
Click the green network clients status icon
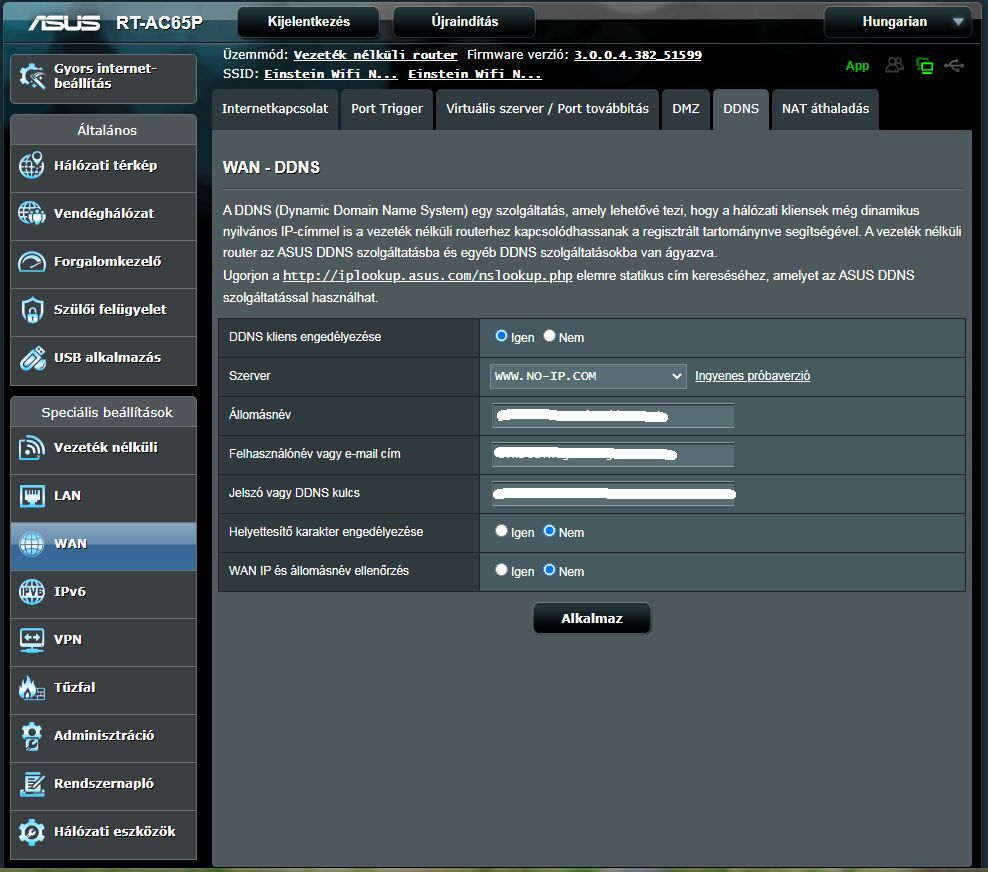click(x=924, y=66)
